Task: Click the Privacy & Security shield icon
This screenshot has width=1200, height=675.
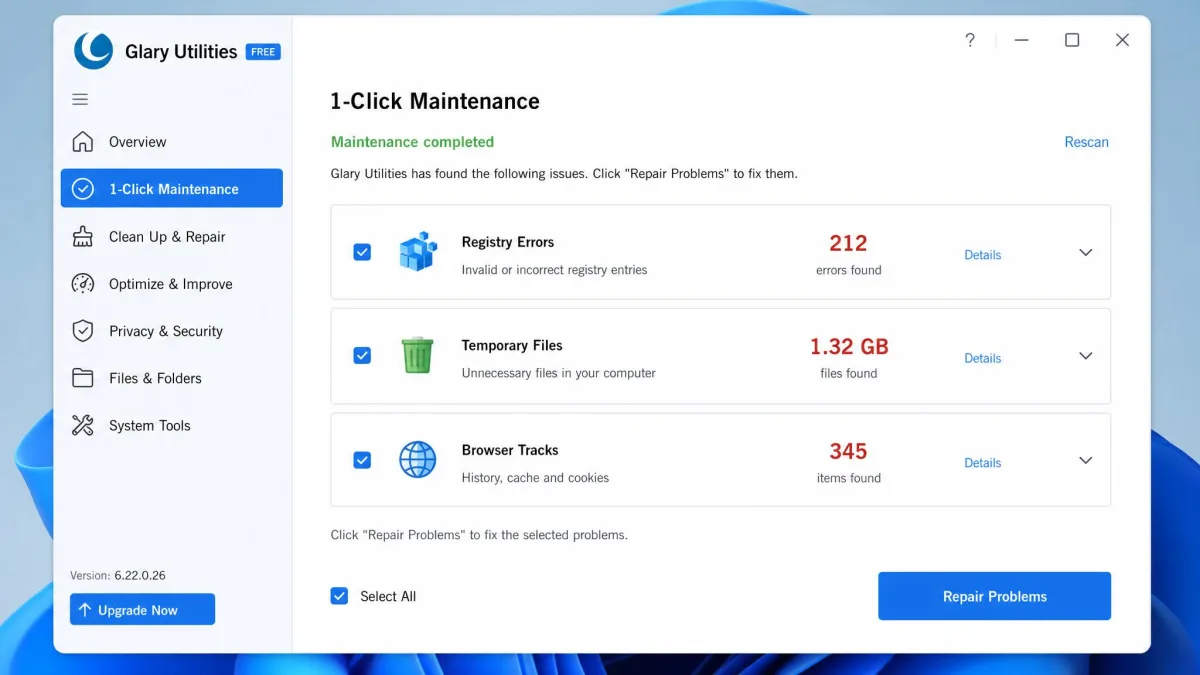Action: [x=83, y=330]
